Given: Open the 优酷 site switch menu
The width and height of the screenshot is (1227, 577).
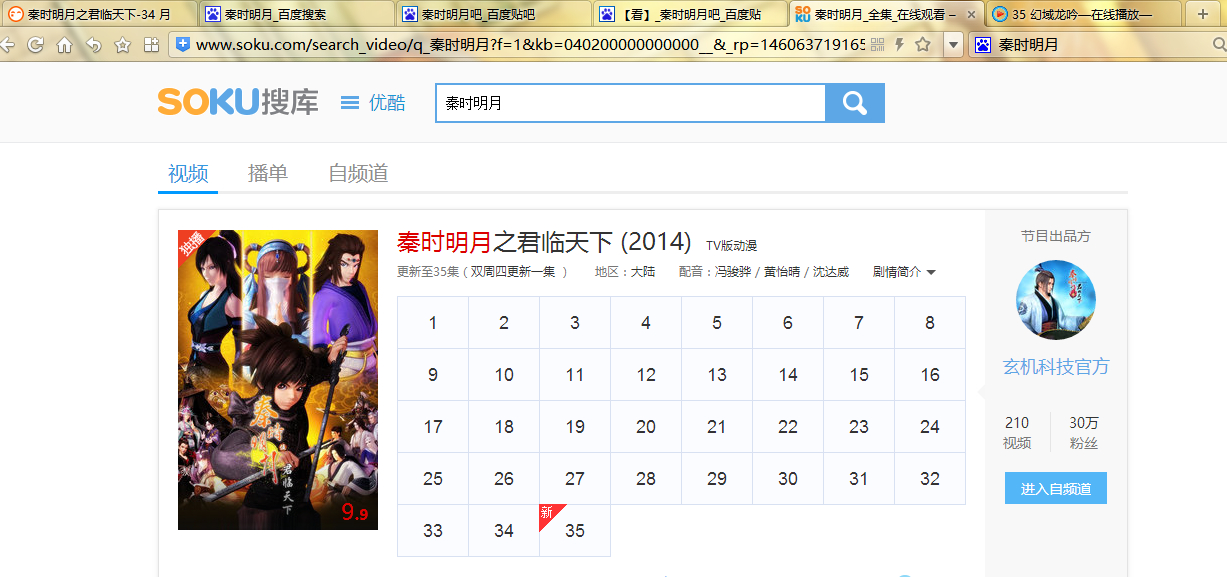Looking at the screenshot, I should coord(373,102).
